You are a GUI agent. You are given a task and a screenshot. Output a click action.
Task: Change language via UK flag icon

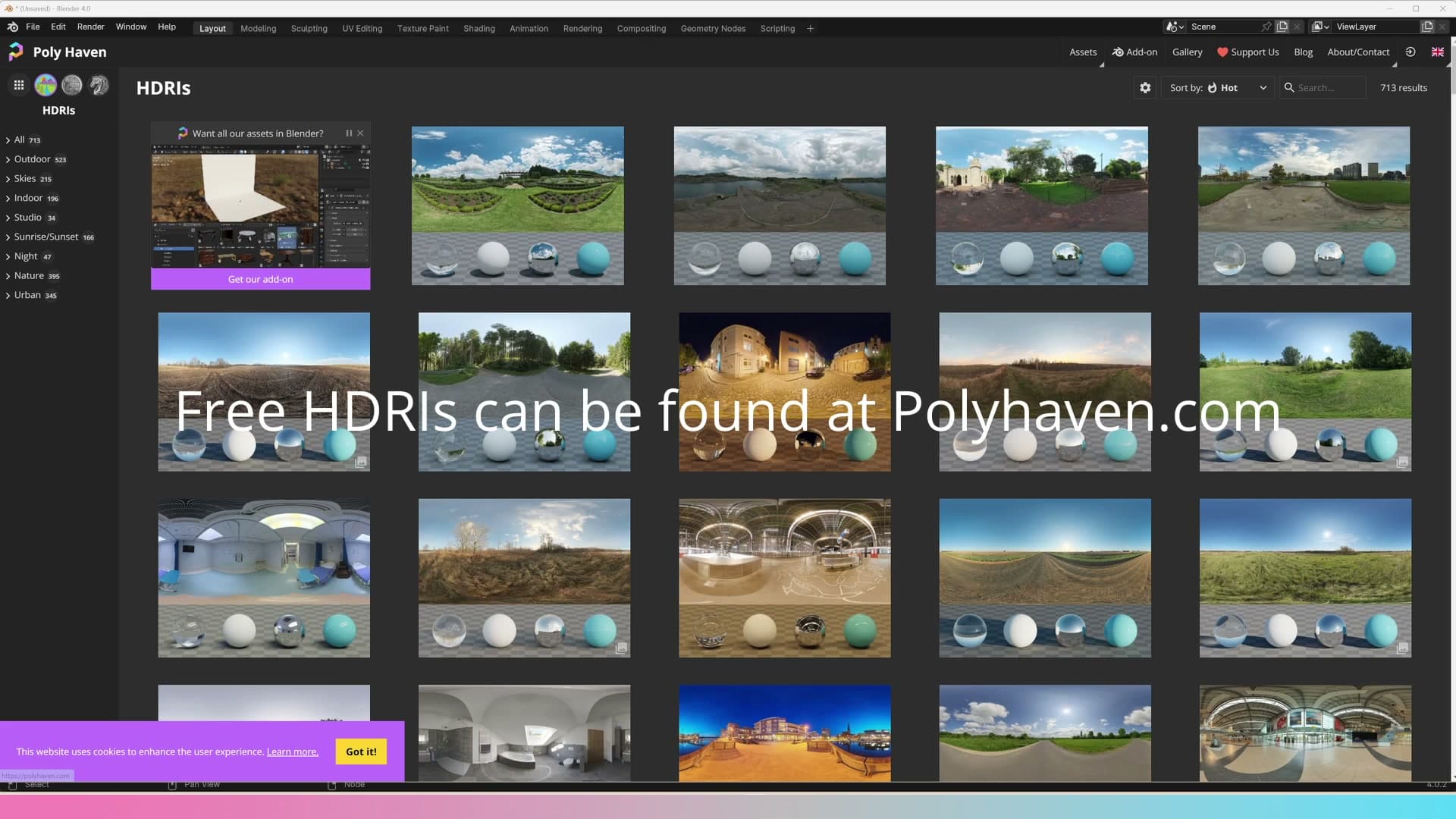1437,52
